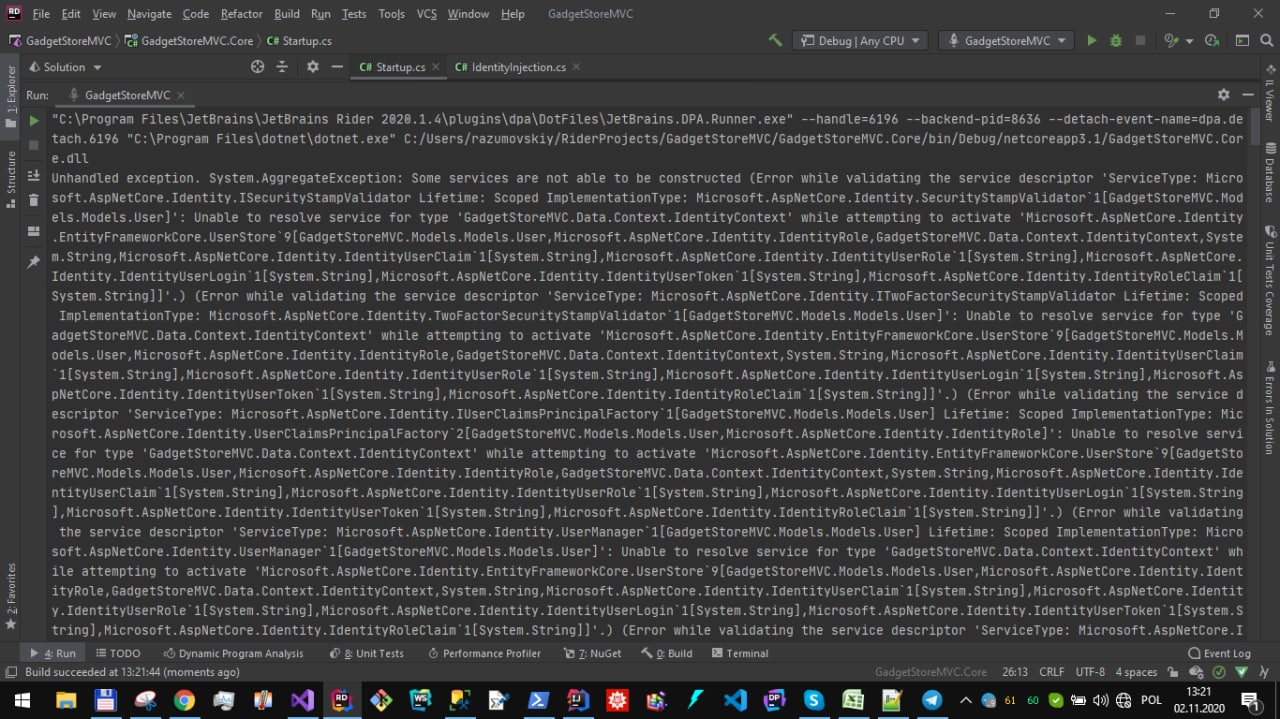Open Skype from the Windows taskbar

tap(813, 700)
